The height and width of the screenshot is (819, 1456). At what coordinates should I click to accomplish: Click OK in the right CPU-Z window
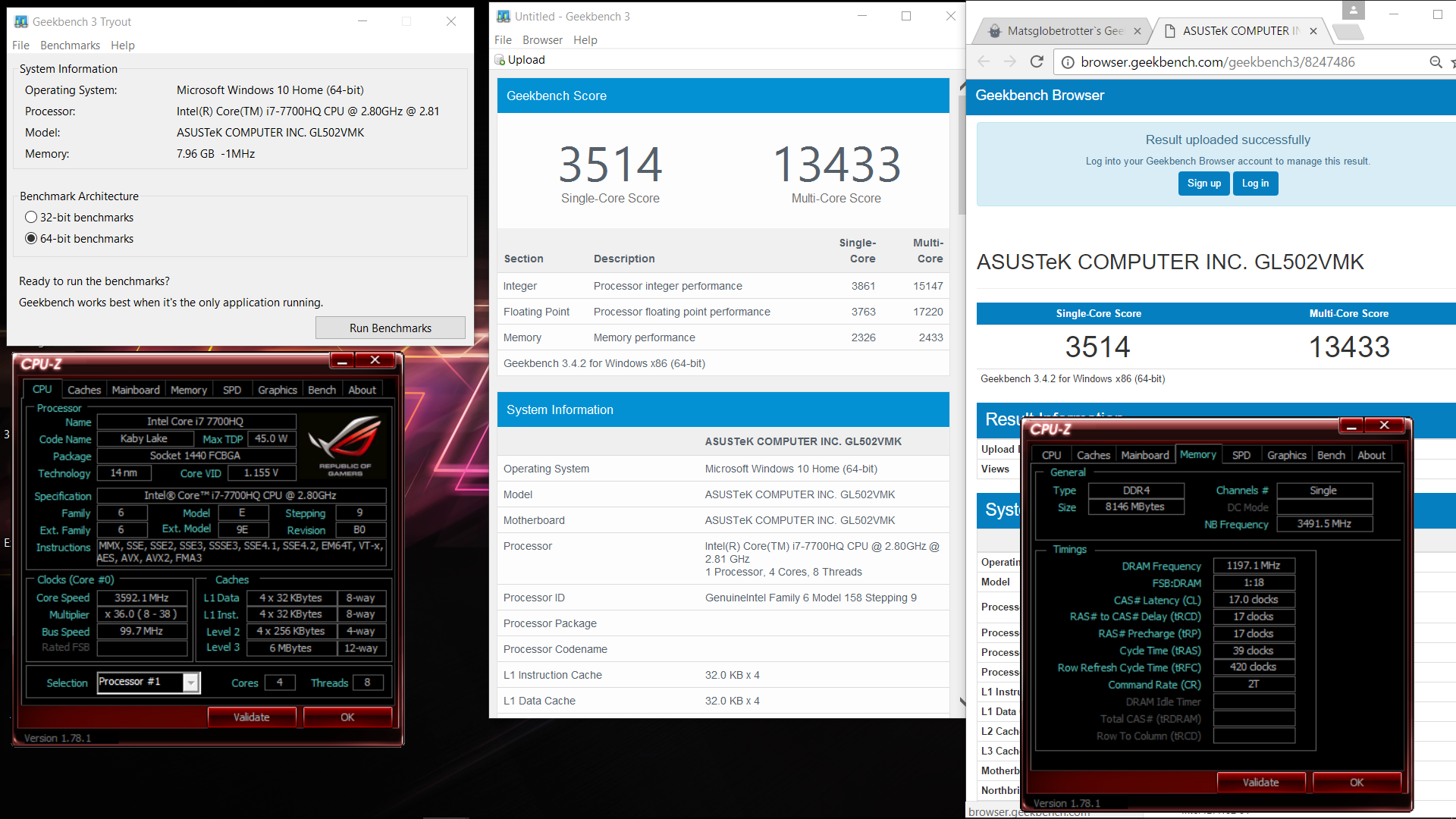(x=1357, y=783)
